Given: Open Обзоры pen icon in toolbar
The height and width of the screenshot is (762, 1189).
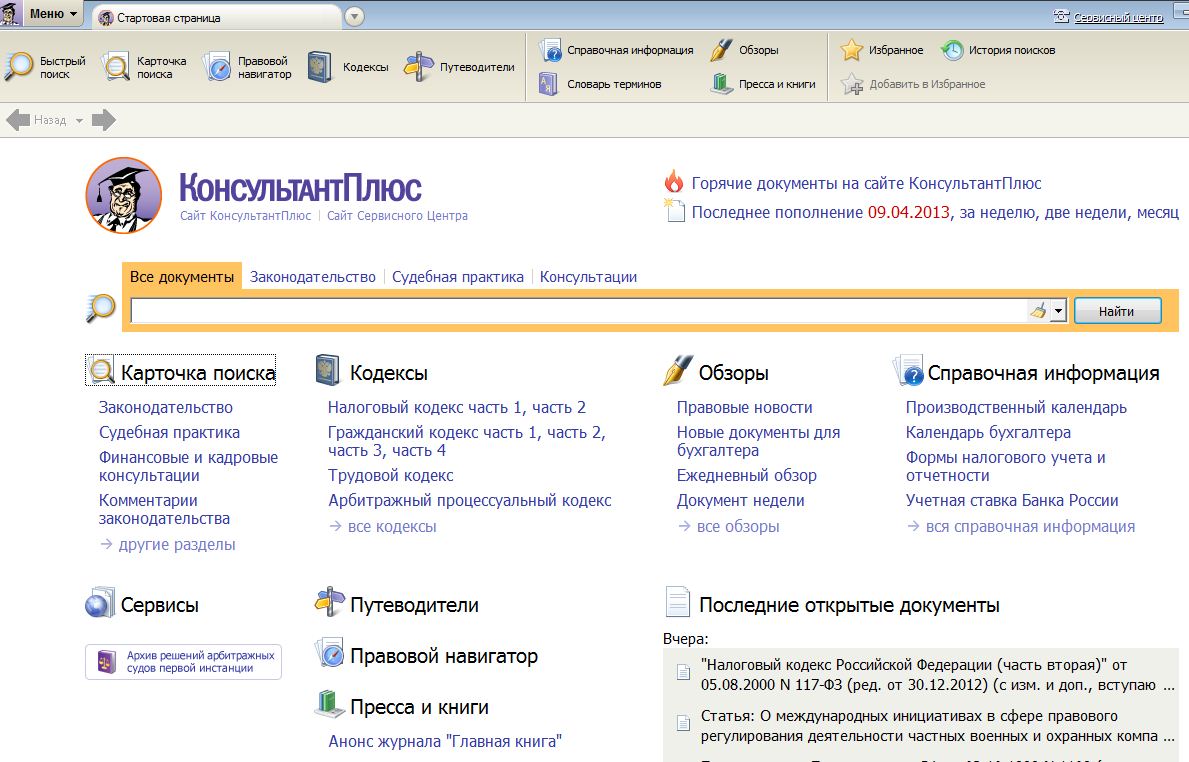Looking at the screenshot, I should [720, 50].
